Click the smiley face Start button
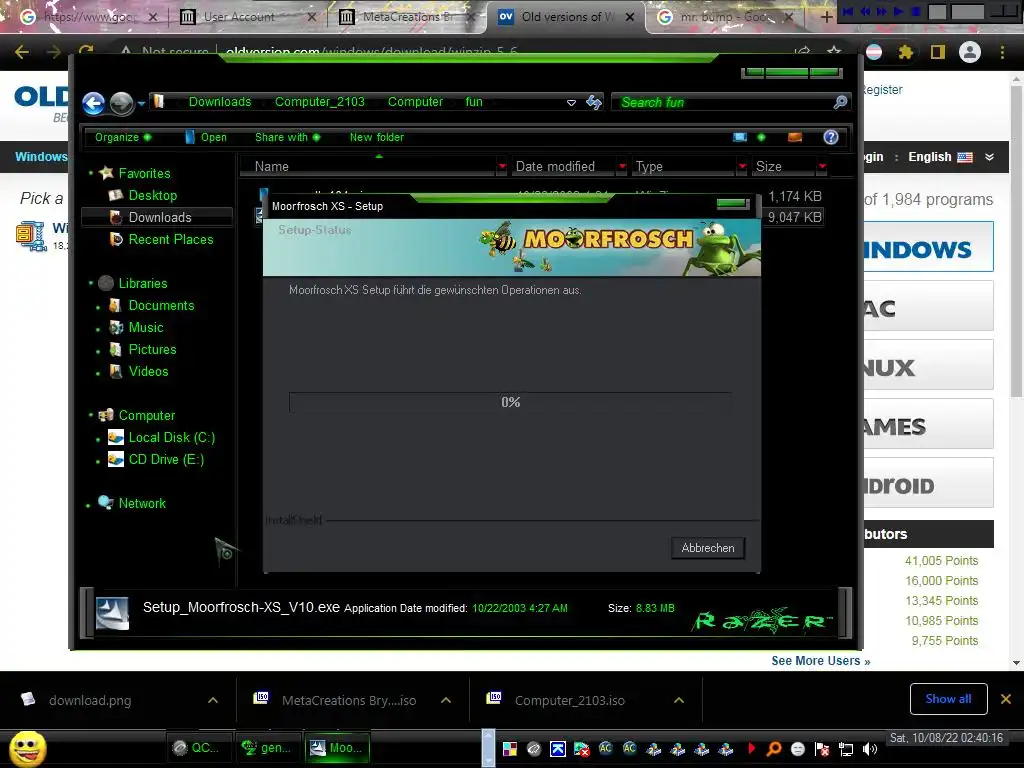This screenshot has height=768, width=1024. click(x=28, y=748)
